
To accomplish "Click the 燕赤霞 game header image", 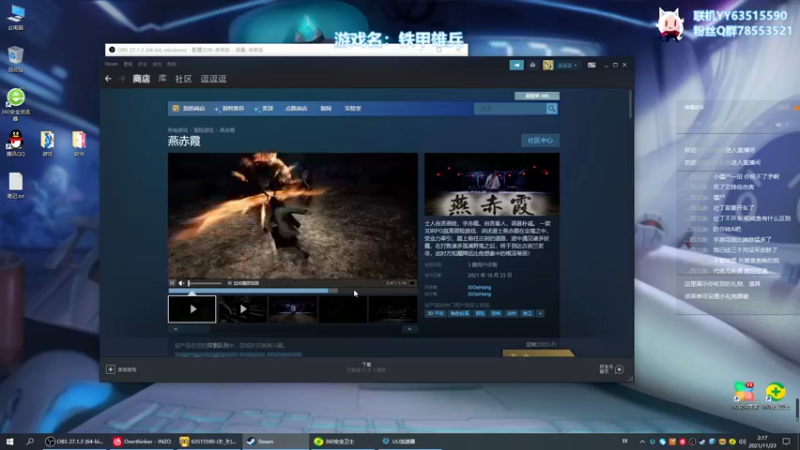I will [x=492, y=185].
